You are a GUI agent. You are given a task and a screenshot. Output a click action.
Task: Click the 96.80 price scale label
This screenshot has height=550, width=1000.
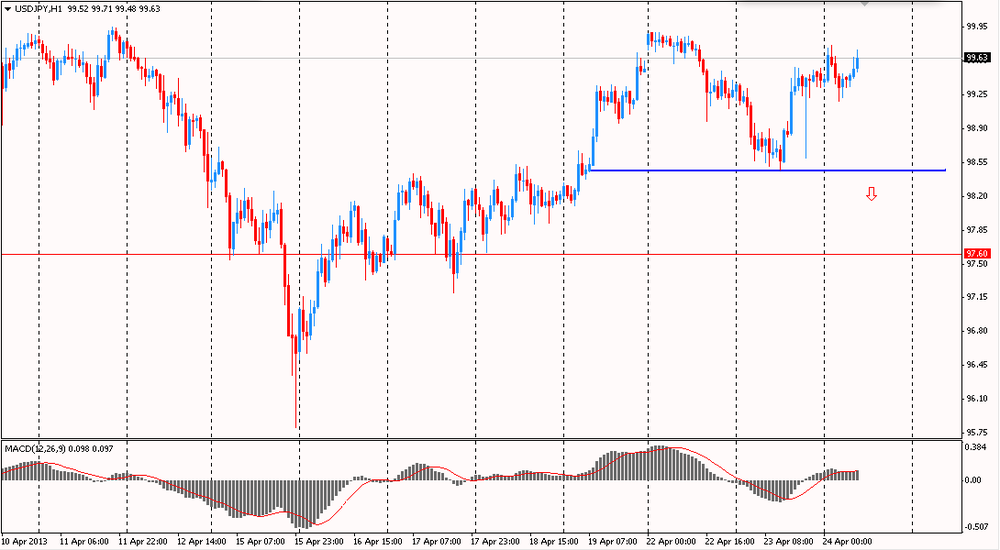977,331
